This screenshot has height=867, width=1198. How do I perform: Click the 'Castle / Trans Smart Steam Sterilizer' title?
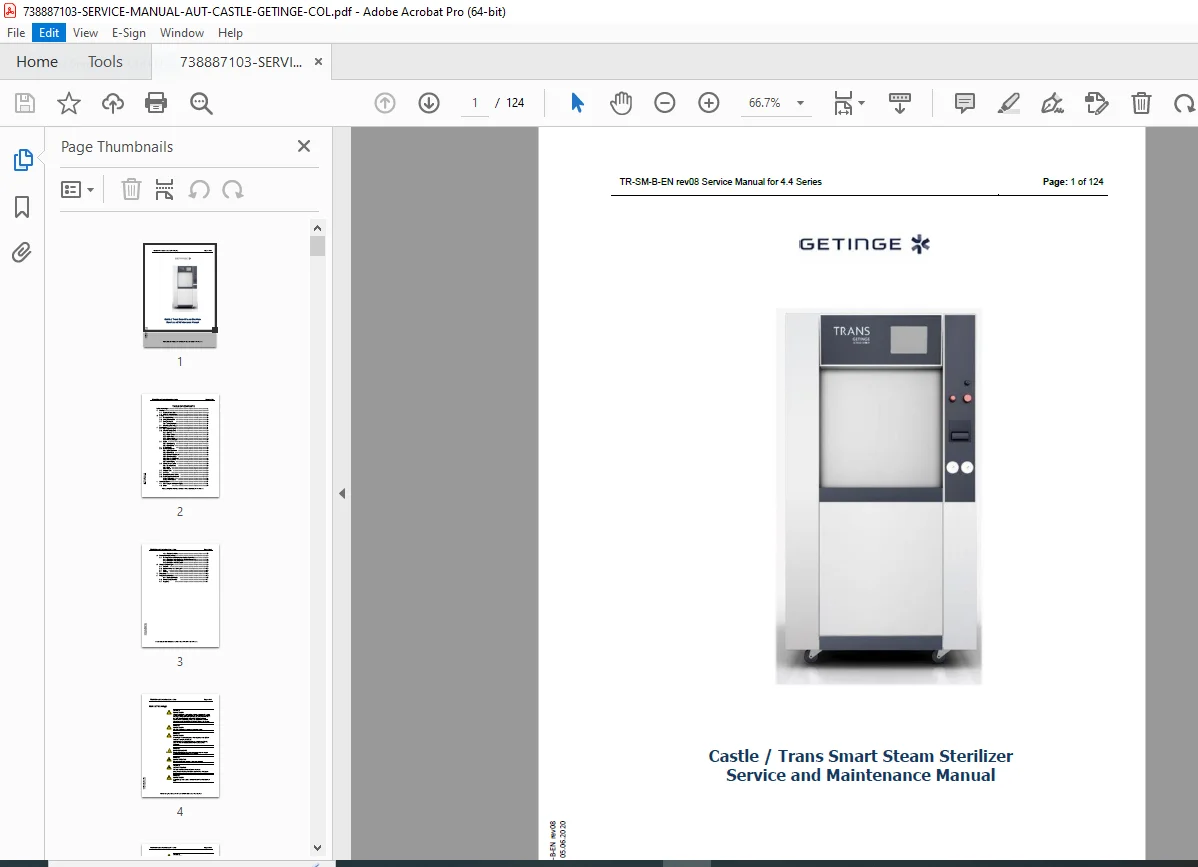coord(860,755)
